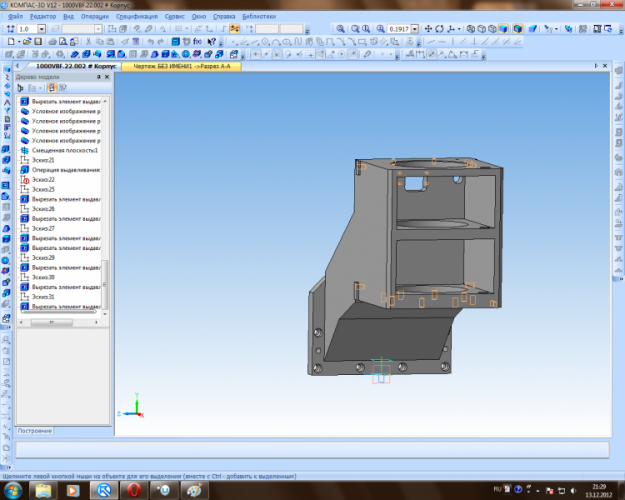Image resolution: width=625 pixels, height=500 pixels.
Task: Toggle shaded rendering display mode
Action: [504, 29]
